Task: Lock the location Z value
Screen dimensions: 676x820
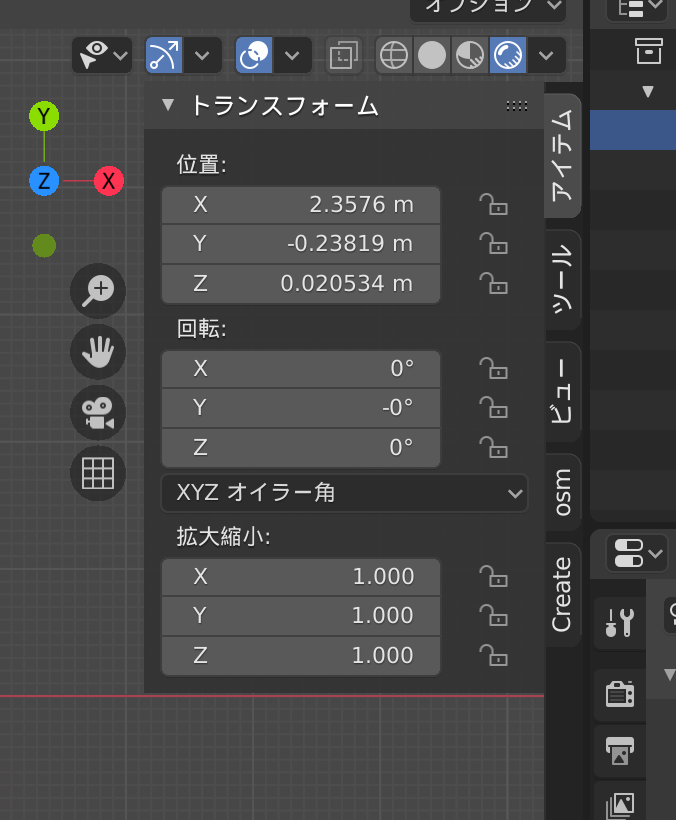Action: point(493,284)
